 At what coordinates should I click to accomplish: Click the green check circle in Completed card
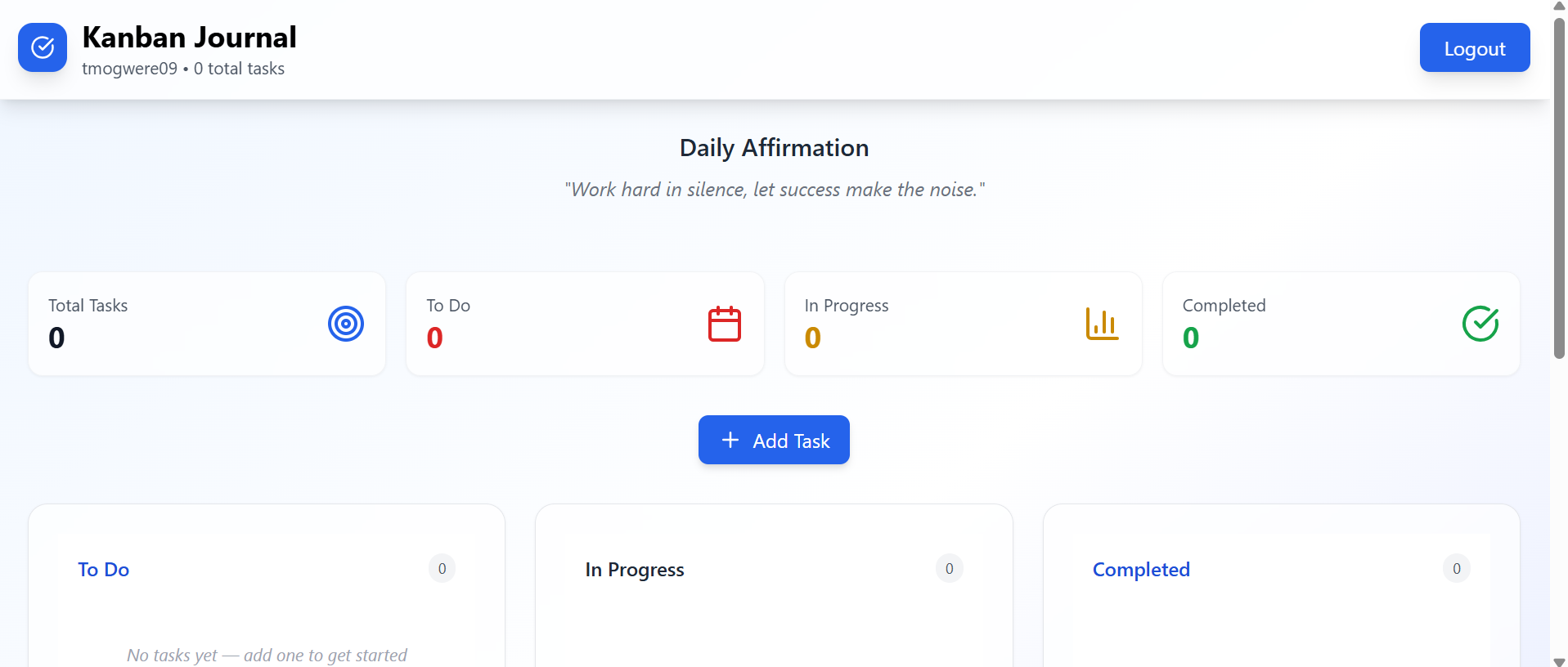[1480, 324]
